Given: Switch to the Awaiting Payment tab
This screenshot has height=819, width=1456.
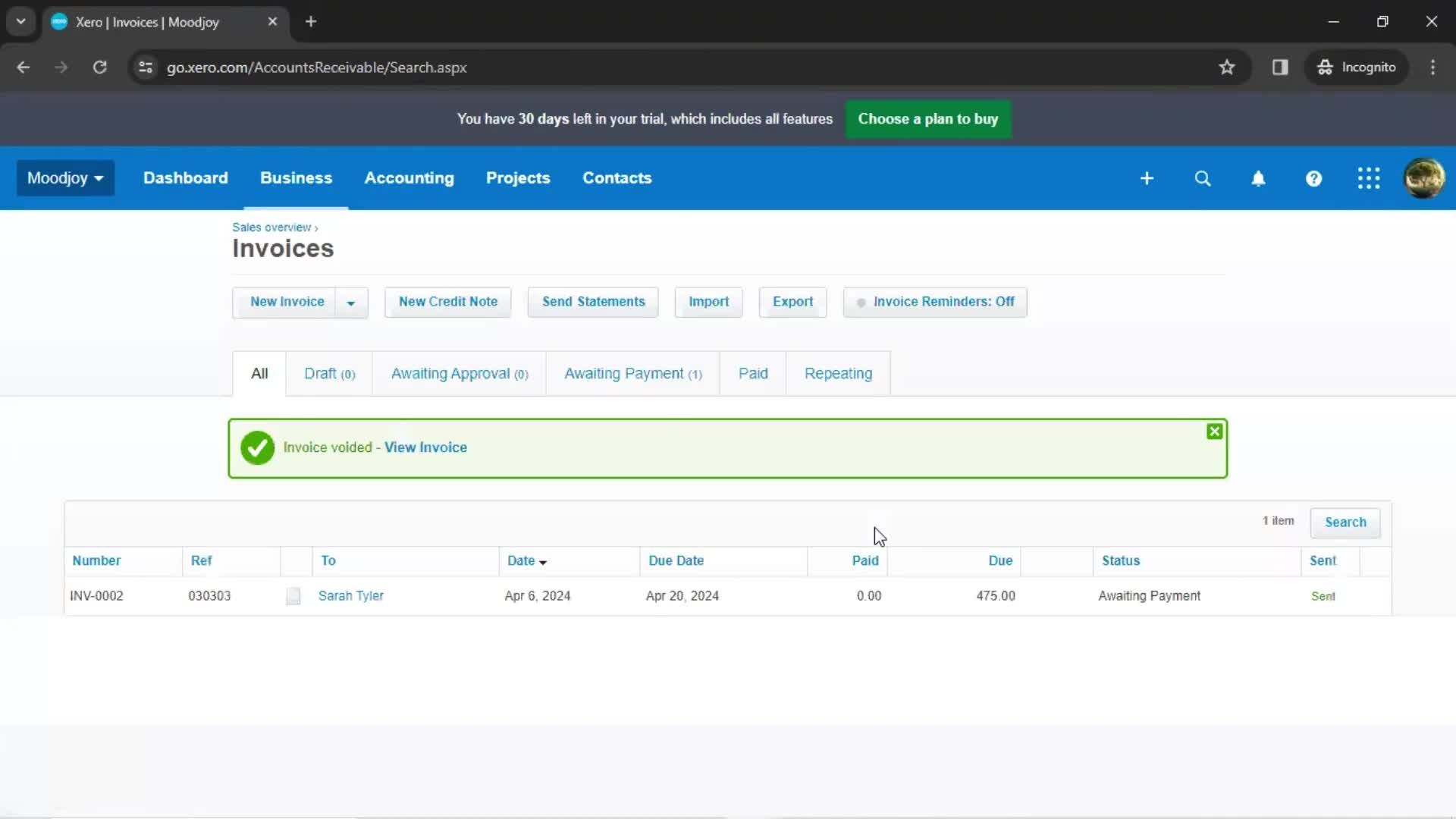Looking at the screenshot, I should click(632, 374).
